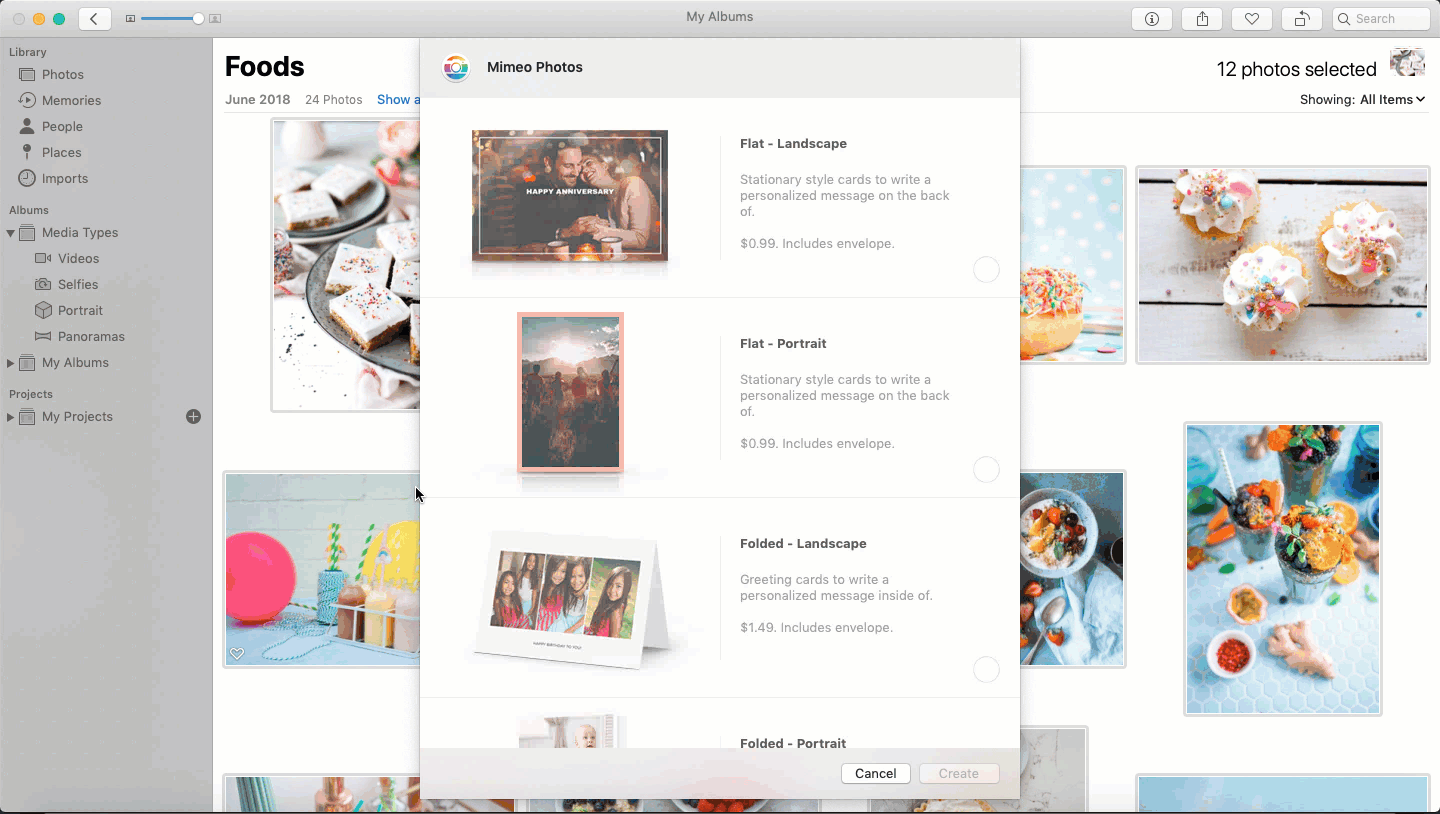The height and width of the screenshot is (814, 1440).
Task: Expand the My Projects disclosure triangle
Action: pos(10,416)
